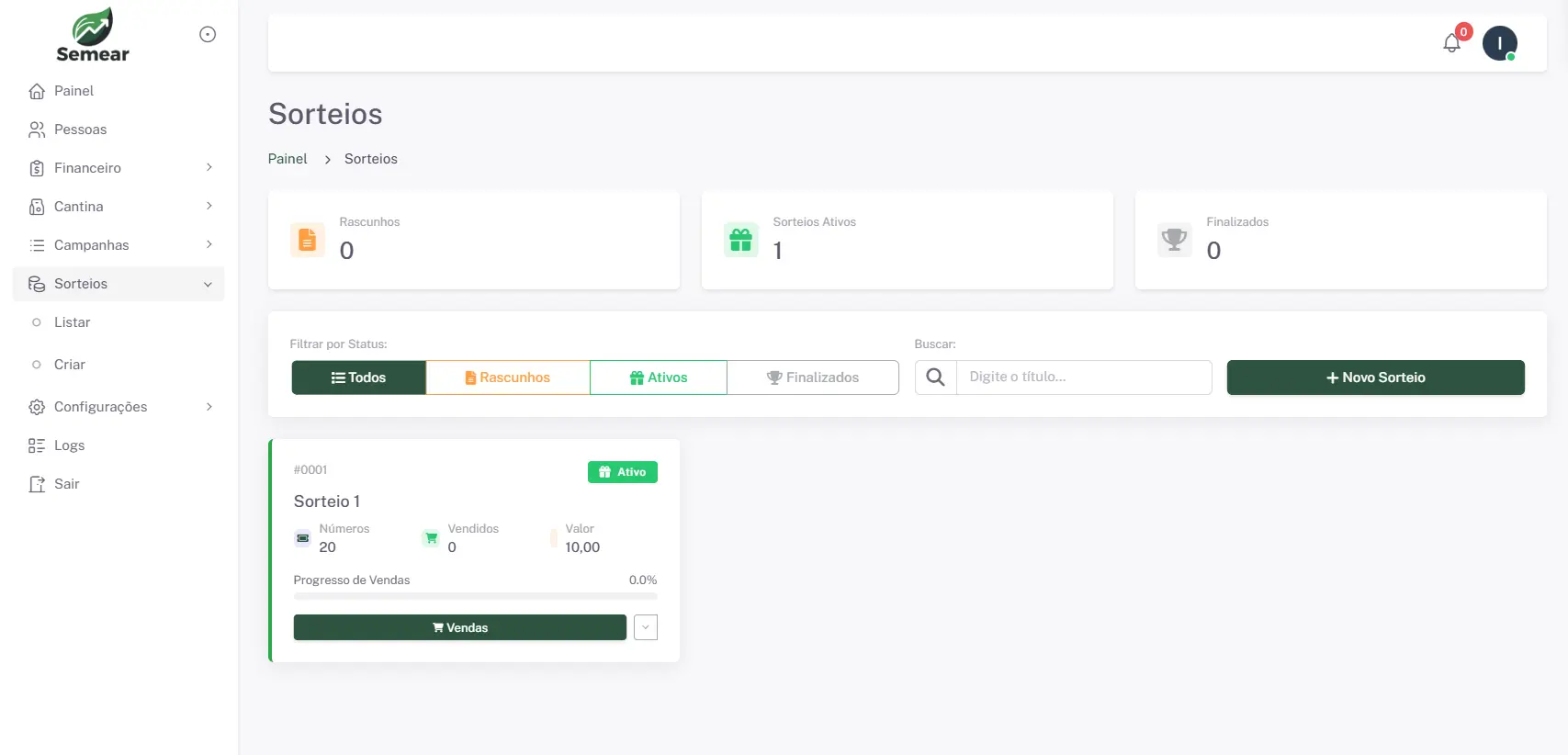Open the notifications bell icon
The image size is (1568, 755).
coord(1451,43)
